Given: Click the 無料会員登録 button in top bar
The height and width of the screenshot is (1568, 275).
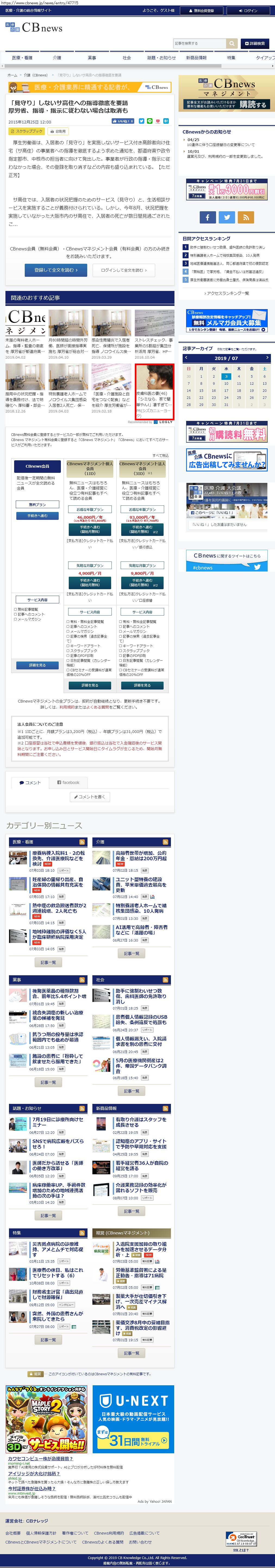Looking at the screenshot, I should (201, 10).
